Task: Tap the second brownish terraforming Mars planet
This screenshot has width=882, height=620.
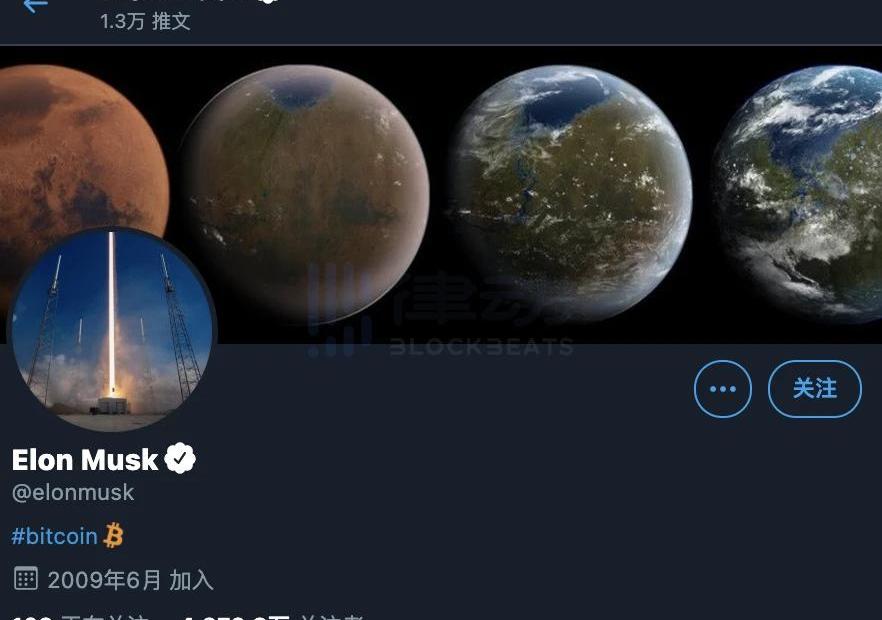Action: coord(305,194)
